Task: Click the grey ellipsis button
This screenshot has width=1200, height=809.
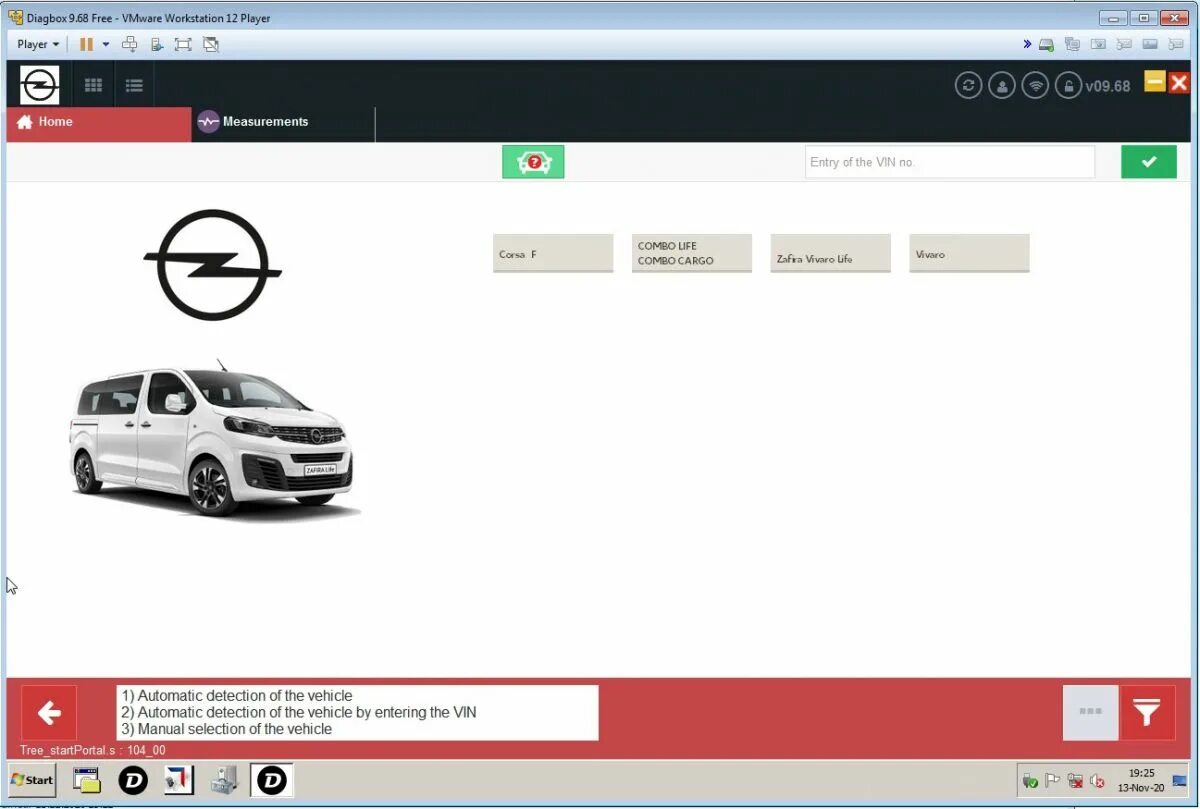Action: point(1090,713)
